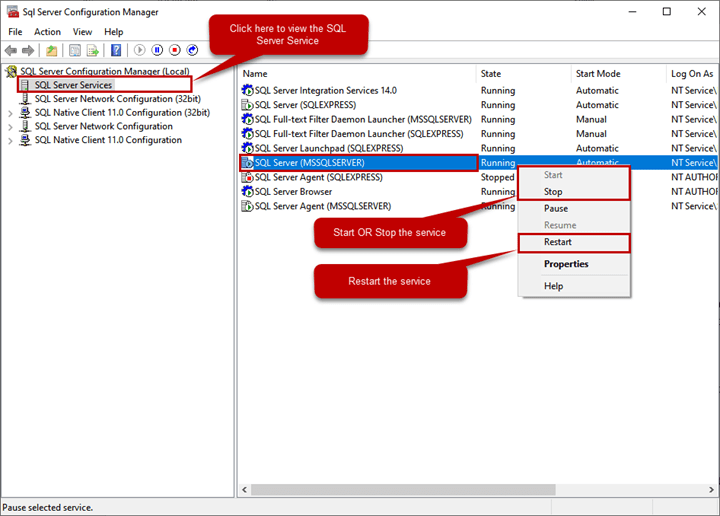The width and height of the screenshot is (720, 516).
Task: Select SQL Server Network Configuration (32bit) tree item
Action: click(118, 99)
